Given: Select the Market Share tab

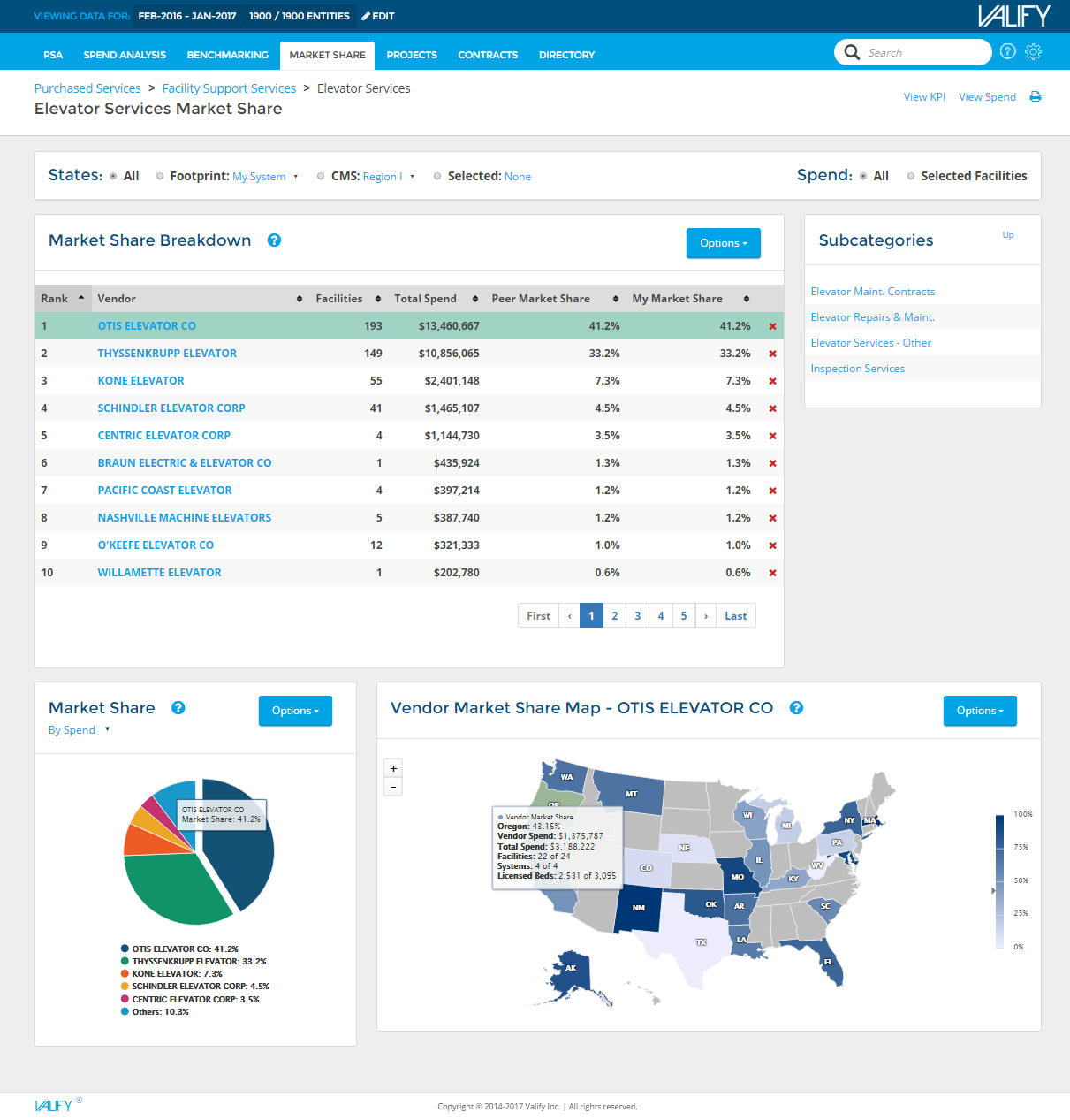Looking at the screenshot, I should 328,55.
